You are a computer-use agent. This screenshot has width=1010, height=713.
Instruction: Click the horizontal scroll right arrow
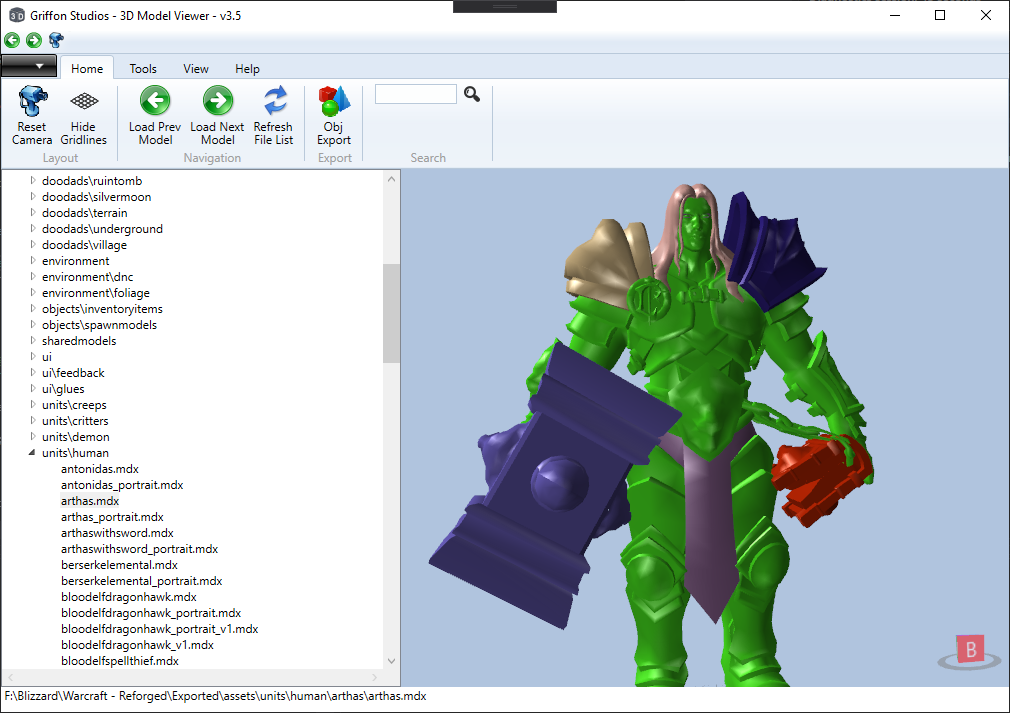coord(375,678)
